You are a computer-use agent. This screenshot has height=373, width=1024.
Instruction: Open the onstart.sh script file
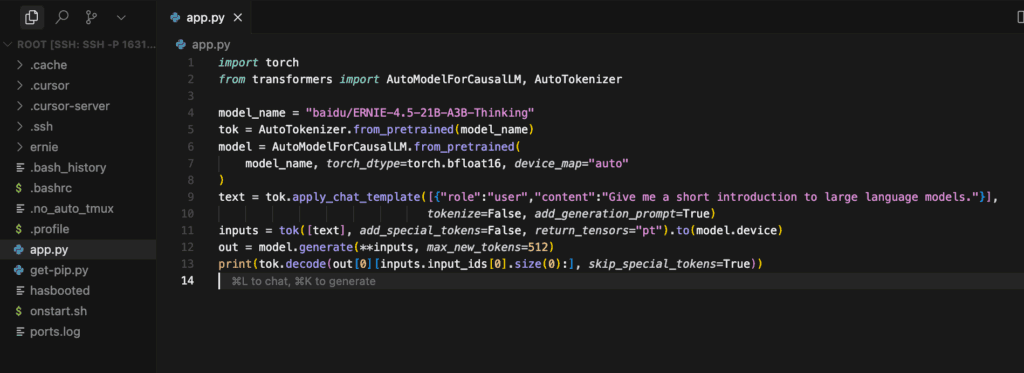pyautogui.click(x=78, y=312)
